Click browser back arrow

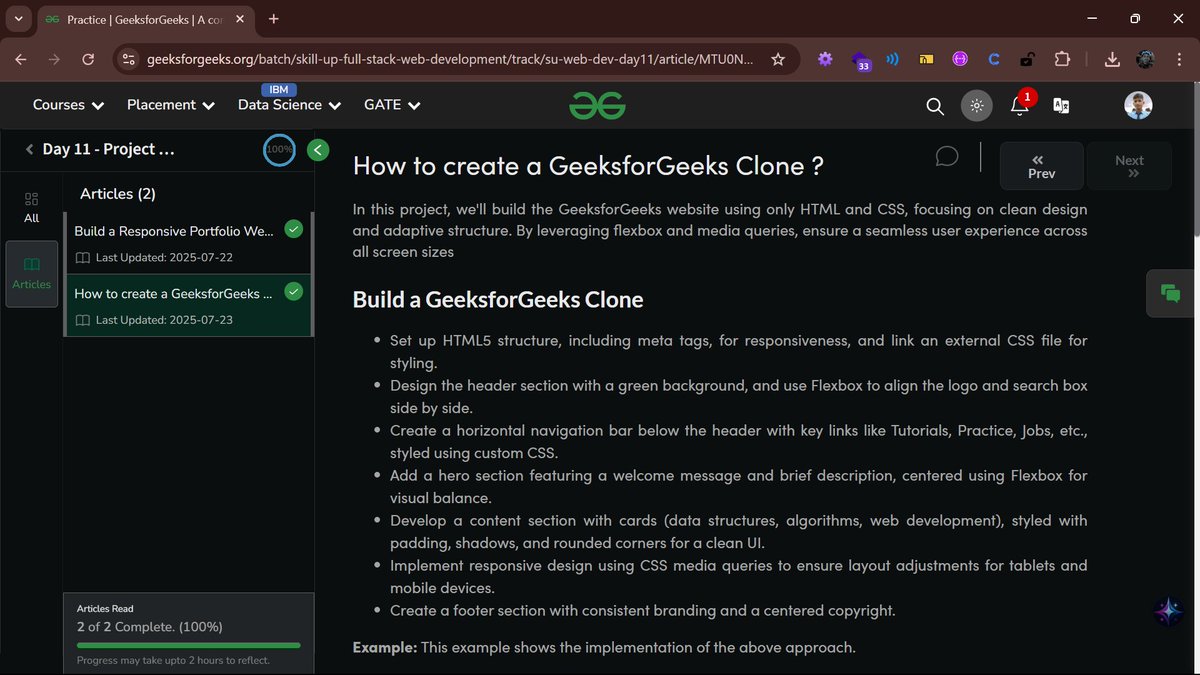[x=21, y=59]
